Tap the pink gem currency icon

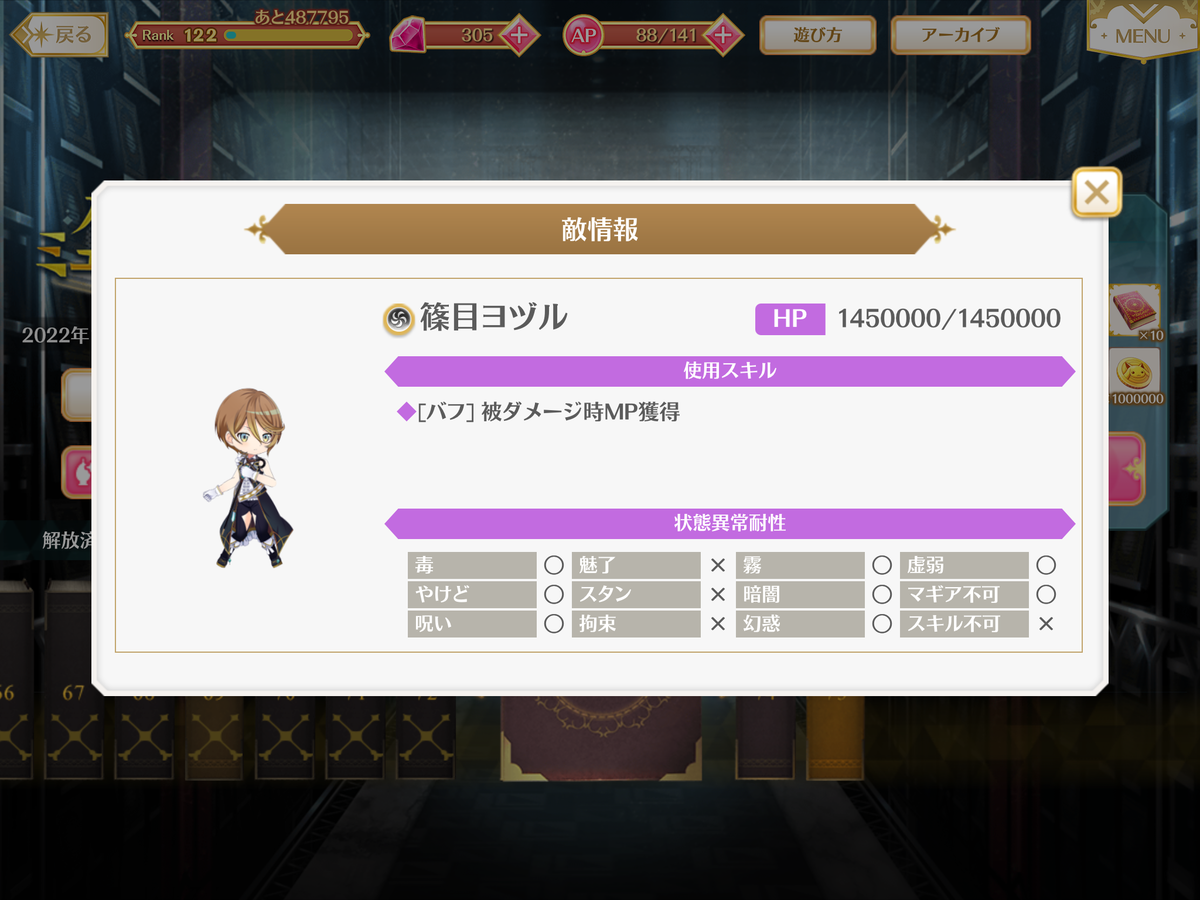click(x=407, y=35)
